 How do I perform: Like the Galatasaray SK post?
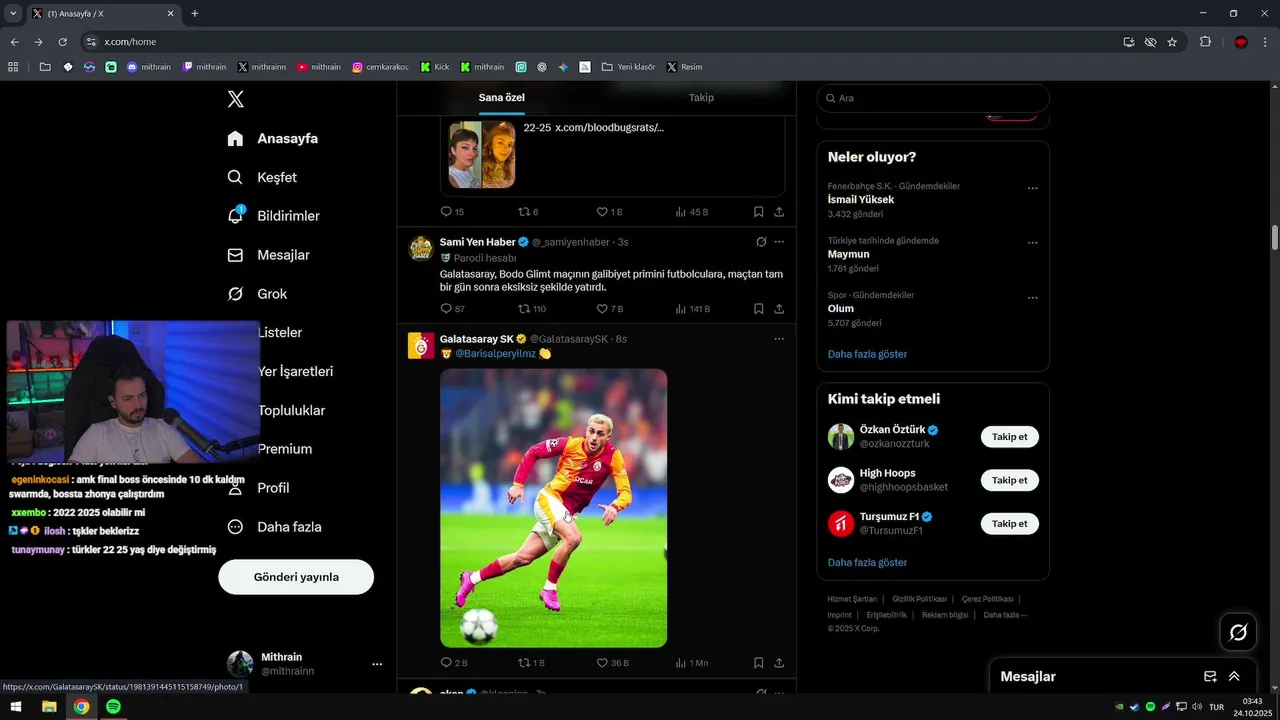[612, 662]
